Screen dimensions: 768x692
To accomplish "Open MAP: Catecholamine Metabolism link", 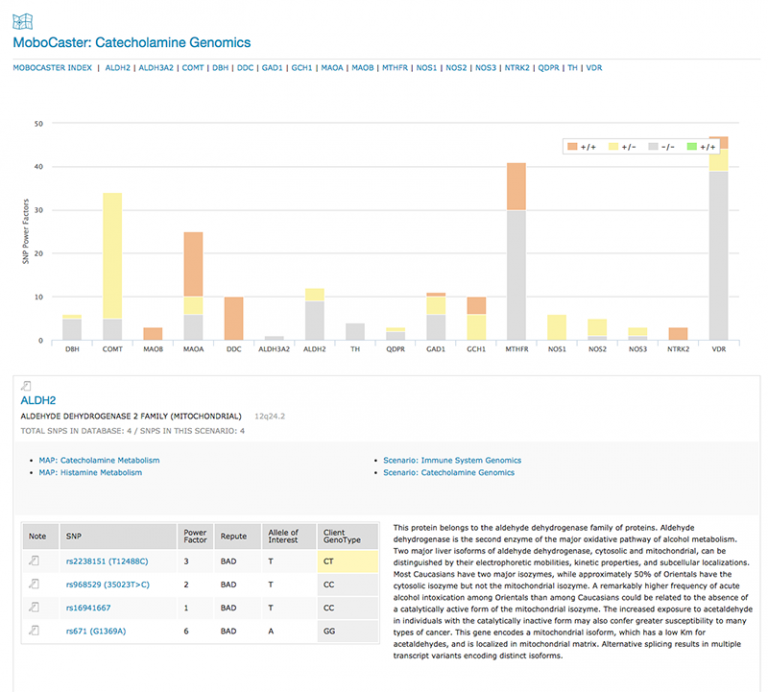I will pyautogui.click(x=99, y=460).
